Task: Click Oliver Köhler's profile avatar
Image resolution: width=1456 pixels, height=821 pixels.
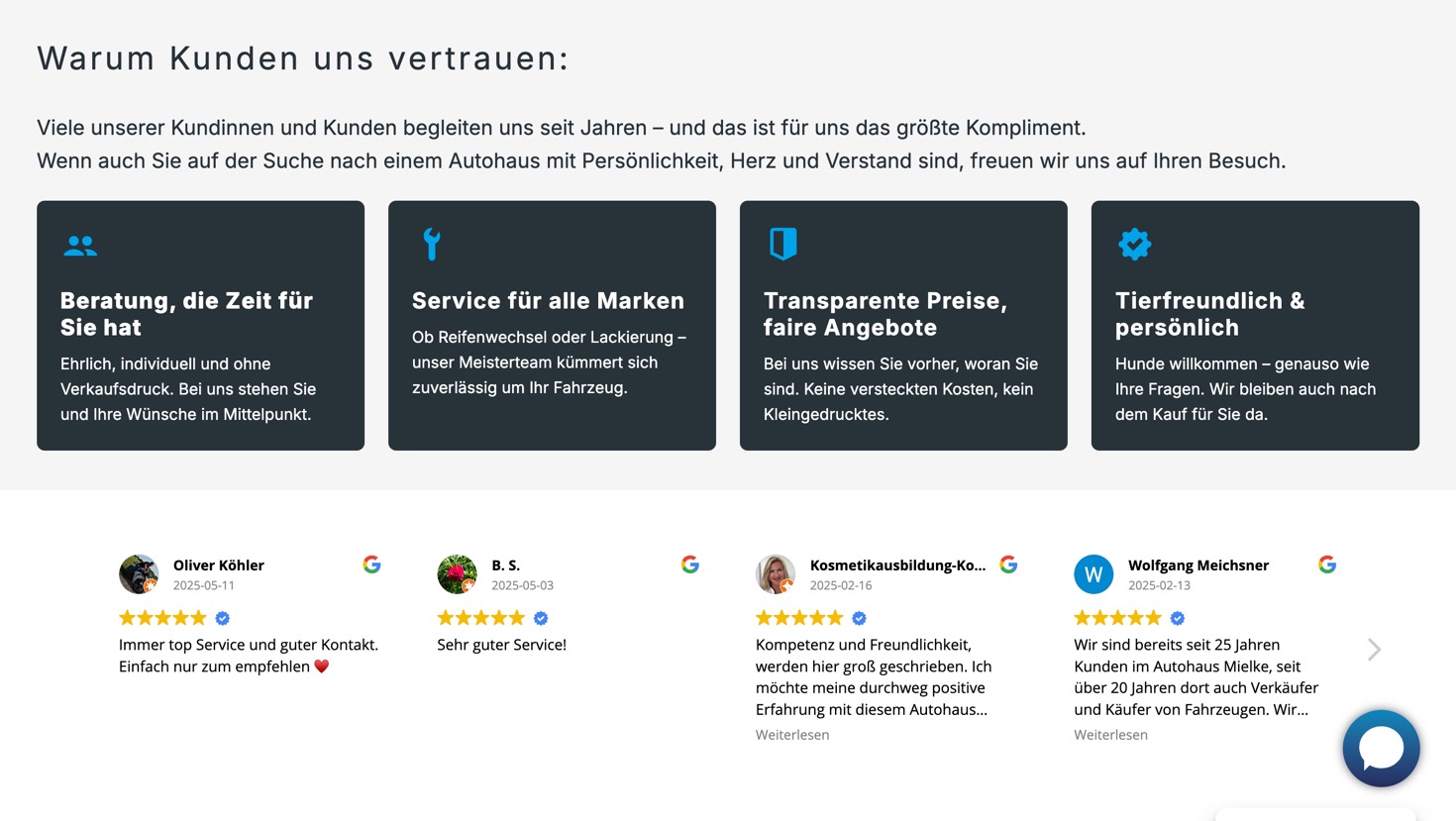Action: point(139,574)
